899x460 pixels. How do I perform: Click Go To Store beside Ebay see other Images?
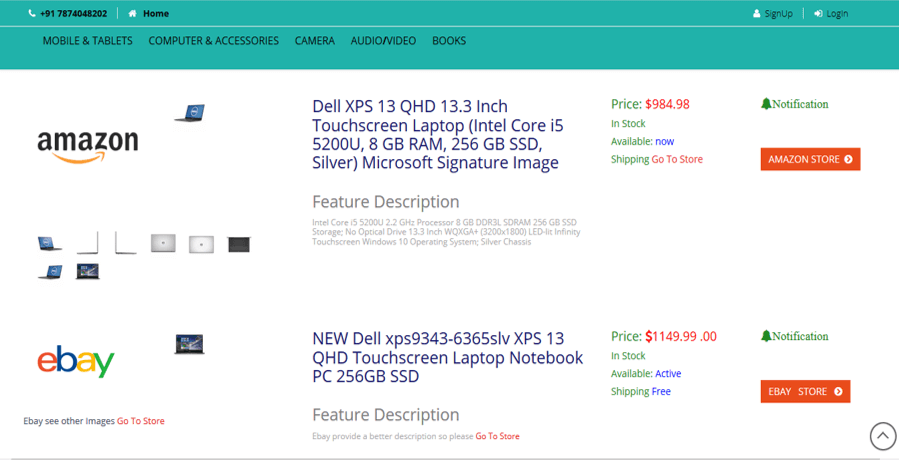140,421
